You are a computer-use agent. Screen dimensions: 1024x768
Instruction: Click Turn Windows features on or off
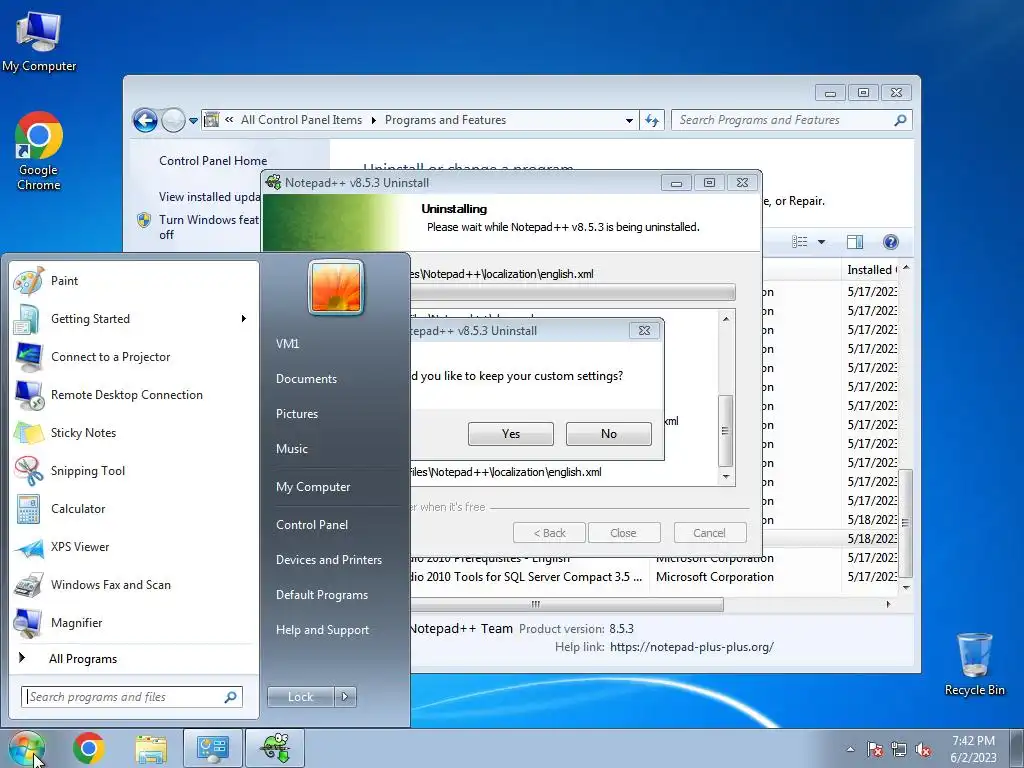tap(209, 227)
